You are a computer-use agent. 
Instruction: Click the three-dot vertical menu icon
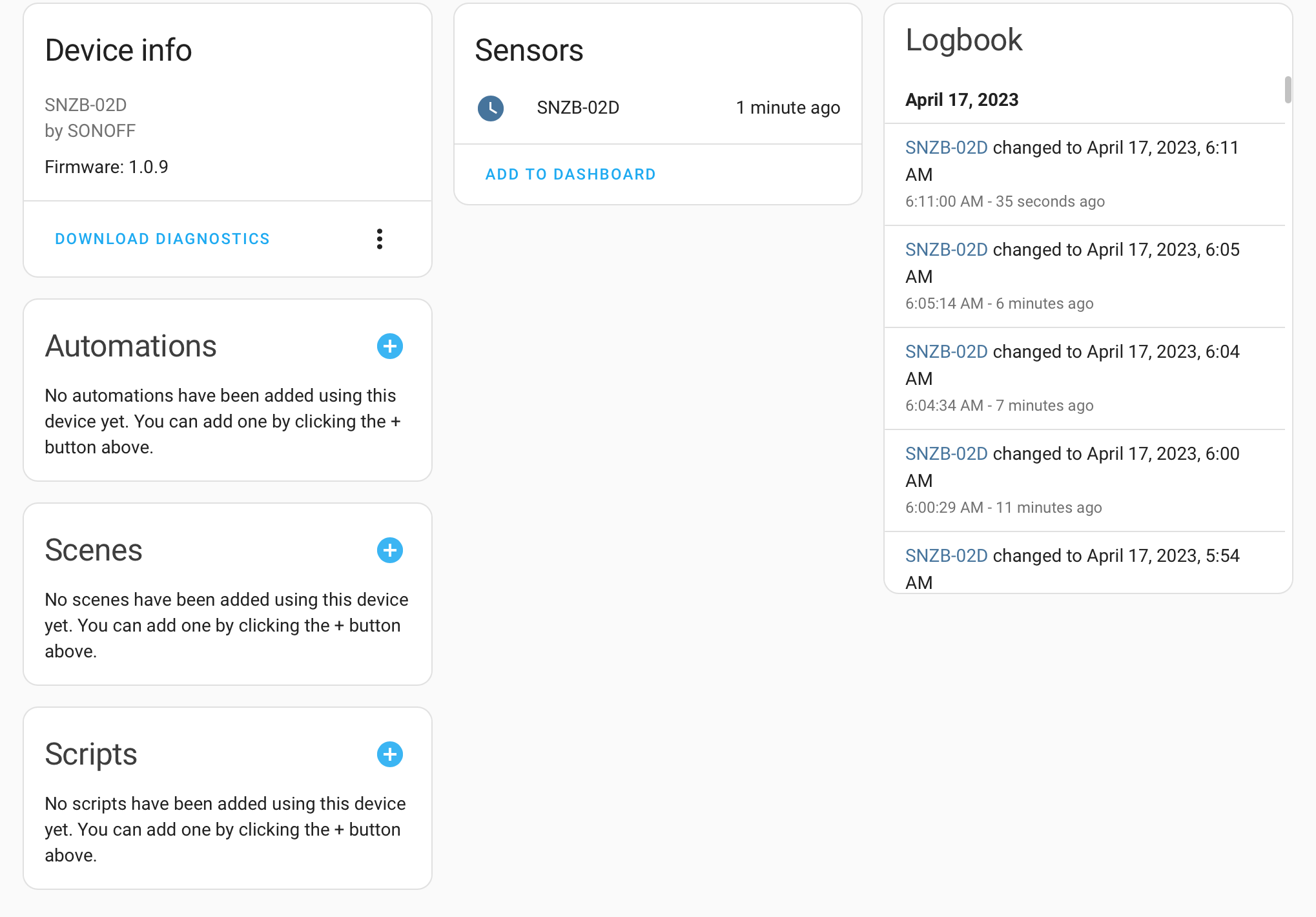pos(380,239)
